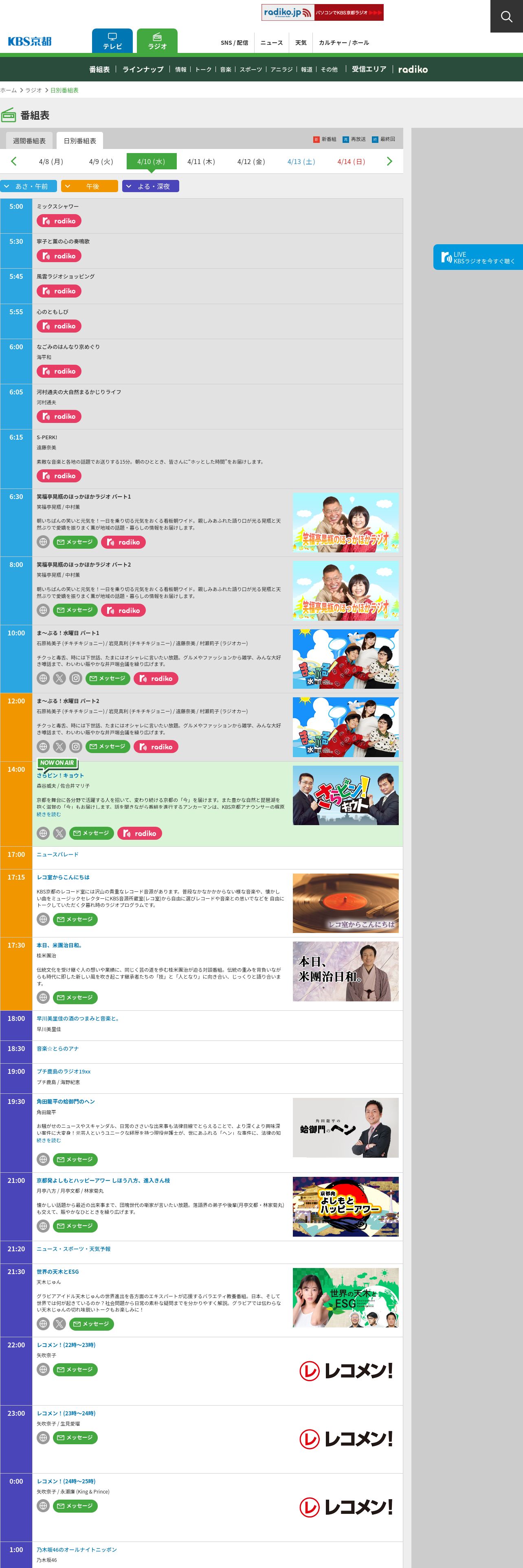This screenshot has width=523, height=1568.
Task: Open website globe icon for ほっかほかラジオ パート1
Action: pyautogui.click(x=43, y=542)
